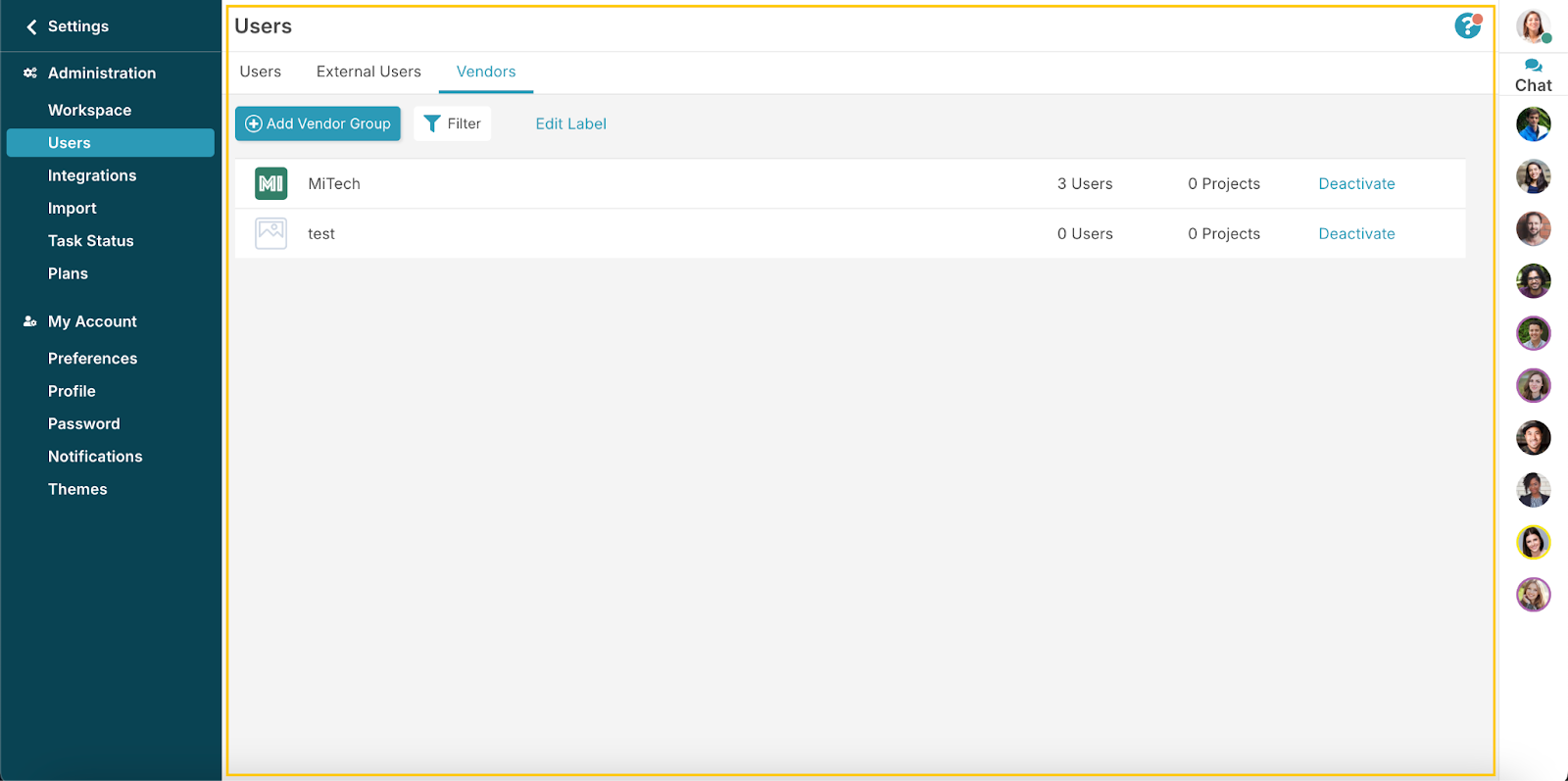Click Add Vendor Group button

[x=318, y=123]
